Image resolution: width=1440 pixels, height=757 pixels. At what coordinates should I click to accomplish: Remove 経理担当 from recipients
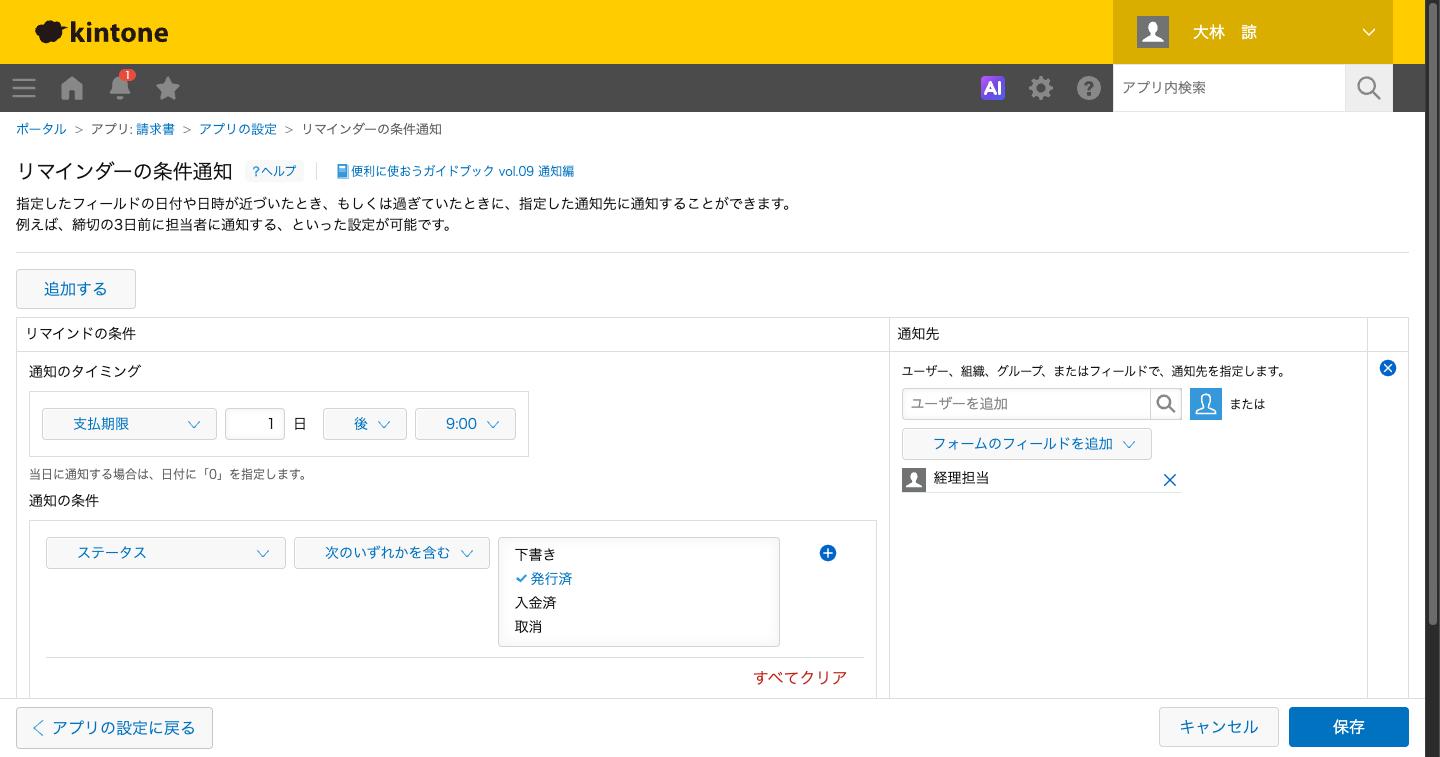[1170, 480]
